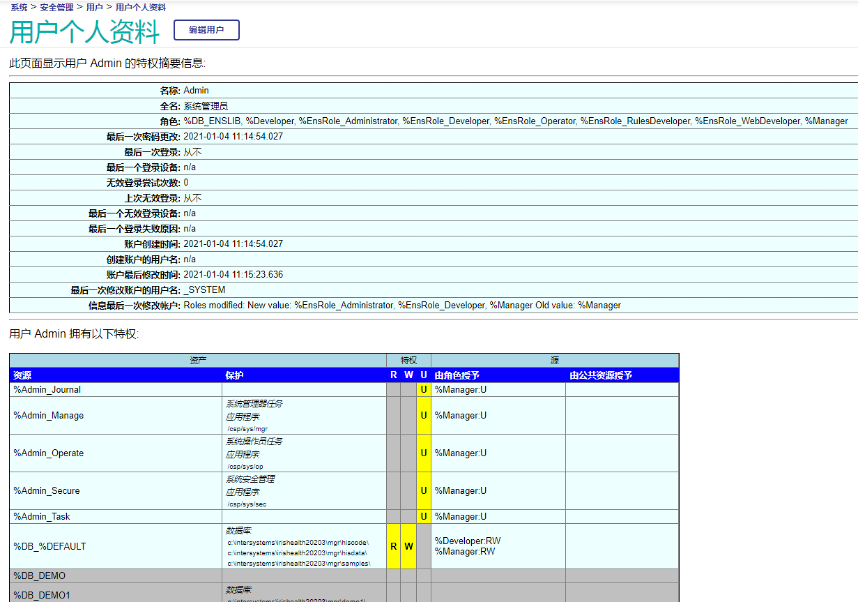Image resolution: width=858 pixels, height=602 pixels.
Task: Select the grayed %DB_DEMO row
Action: [x=39, y=576]
